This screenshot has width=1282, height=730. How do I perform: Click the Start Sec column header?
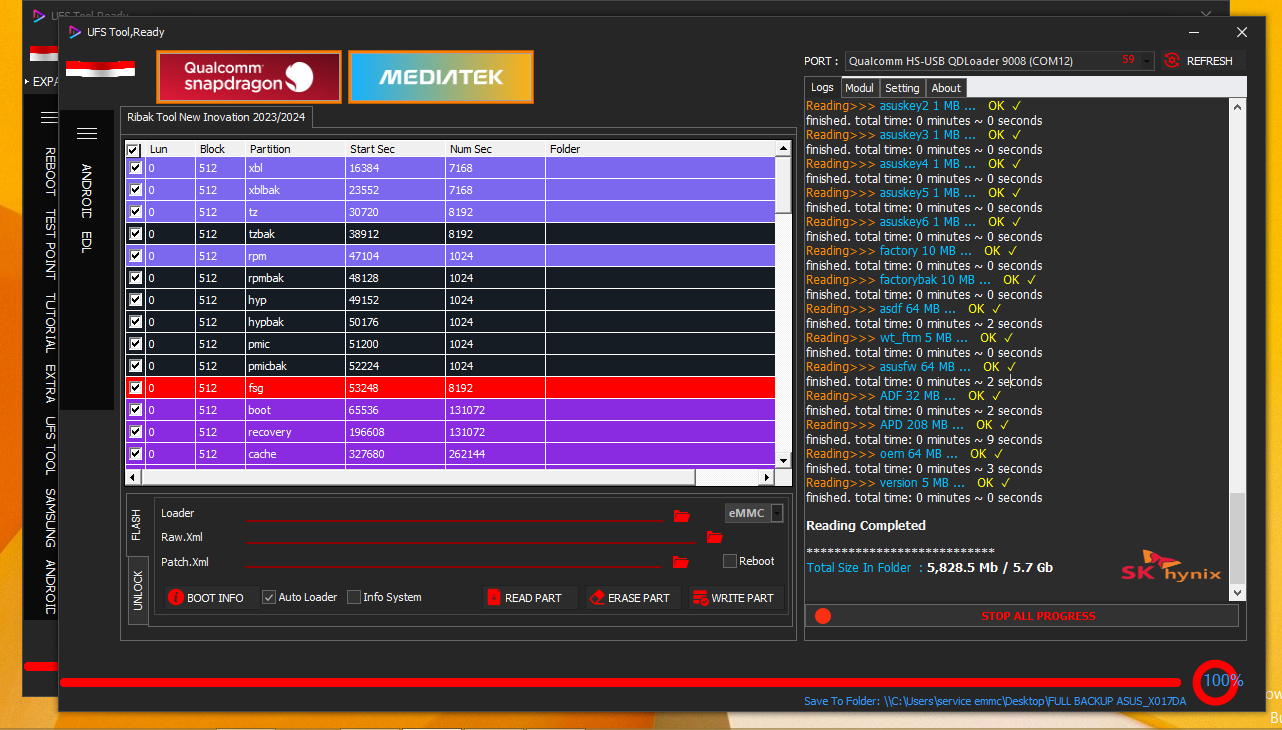pos(395,149)
